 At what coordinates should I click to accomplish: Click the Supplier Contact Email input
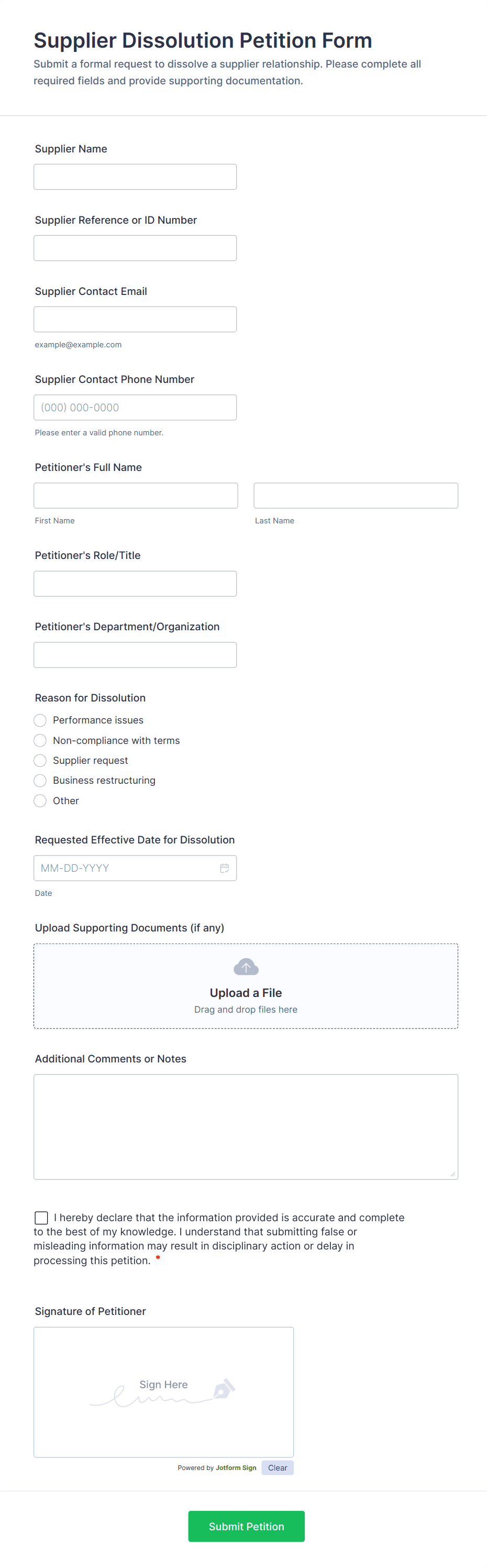[135, 319]
